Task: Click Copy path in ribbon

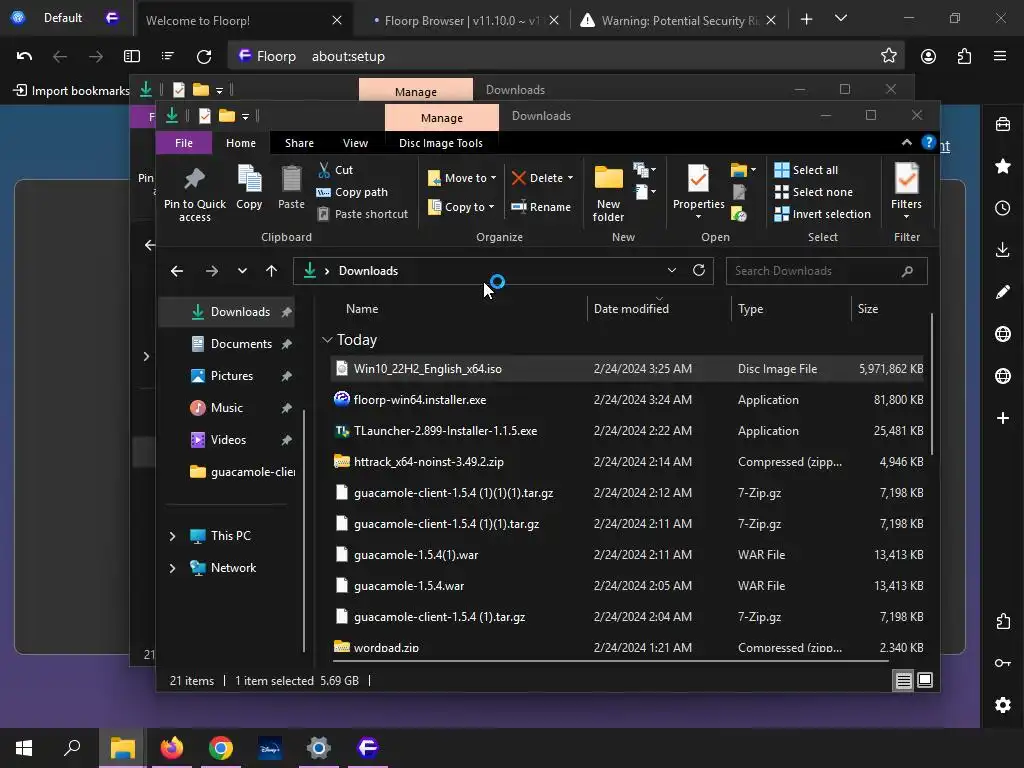Action: coord(352,192)
